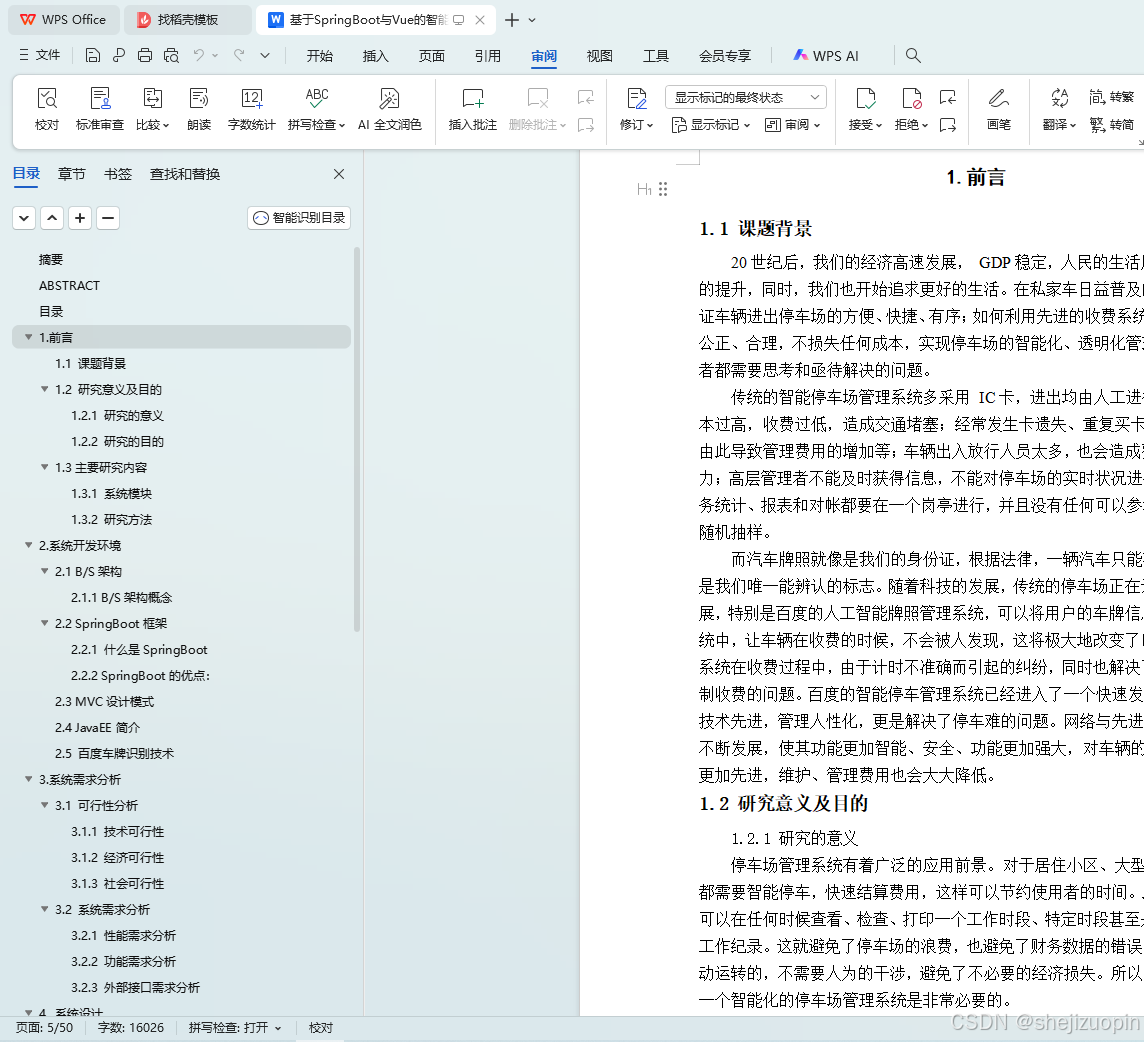The height and width of the screenshot is (1042, 1144).
Task: Open 显示标记 dropdown menu
Action: tap(711, 125)
